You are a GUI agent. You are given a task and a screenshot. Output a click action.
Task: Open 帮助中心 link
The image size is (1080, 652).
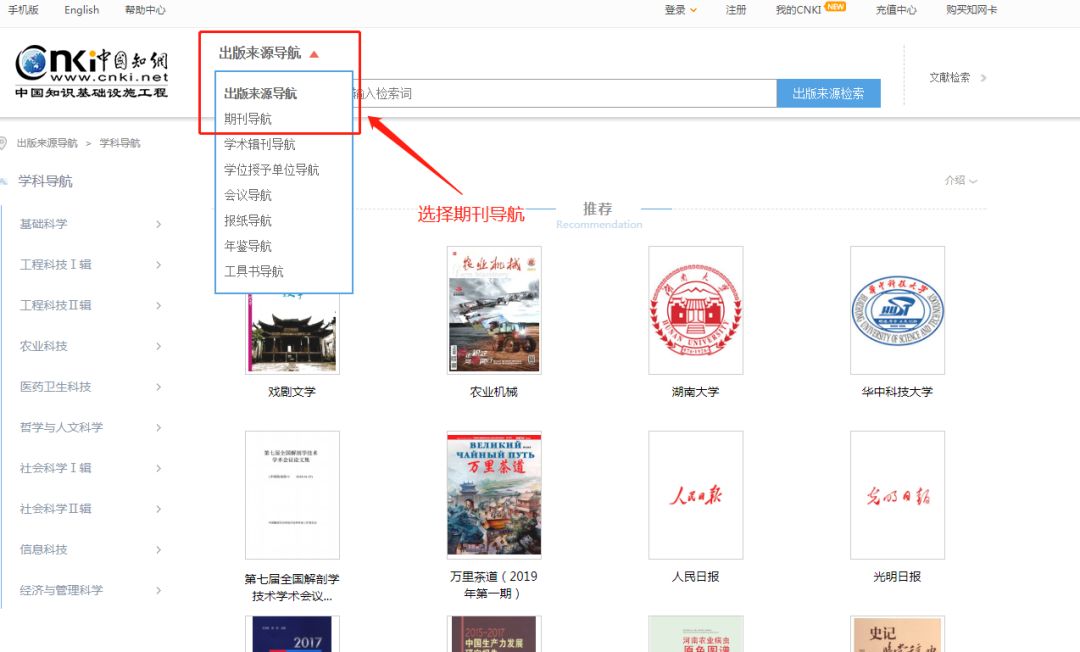tap(145, 10)
